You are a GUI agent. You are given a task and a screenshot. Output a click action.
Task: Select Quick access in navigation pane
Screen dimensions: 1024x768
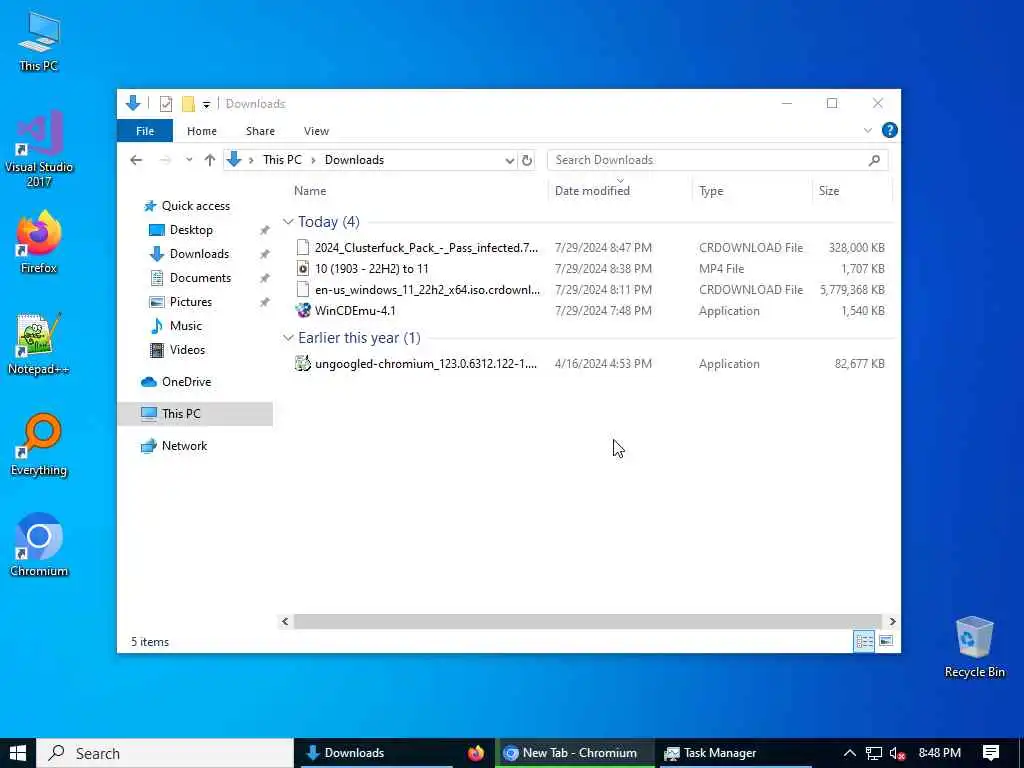click(195, 206)
